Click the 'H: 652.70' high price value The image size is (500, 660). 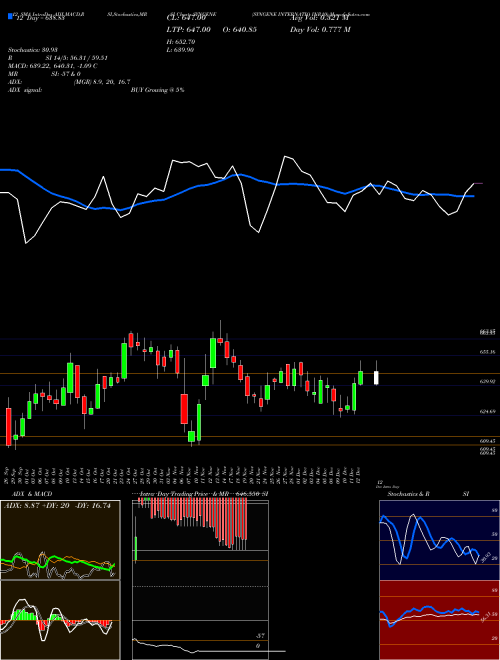pos(181,42)
